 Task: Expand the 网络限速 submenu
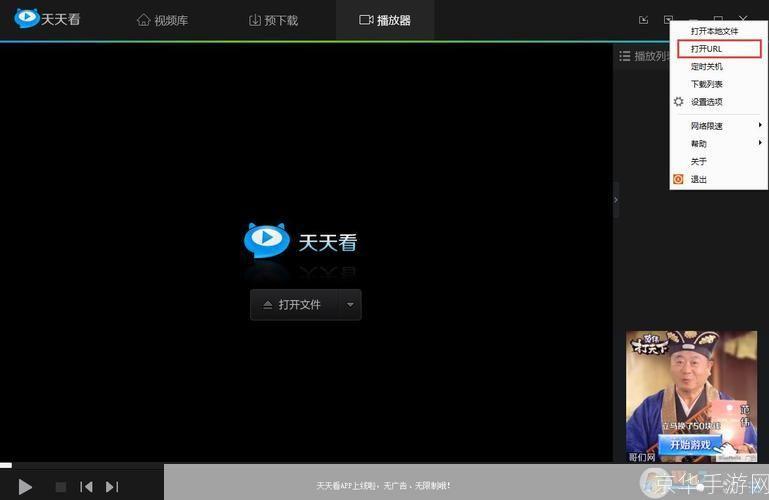click(x=719, y=126)
